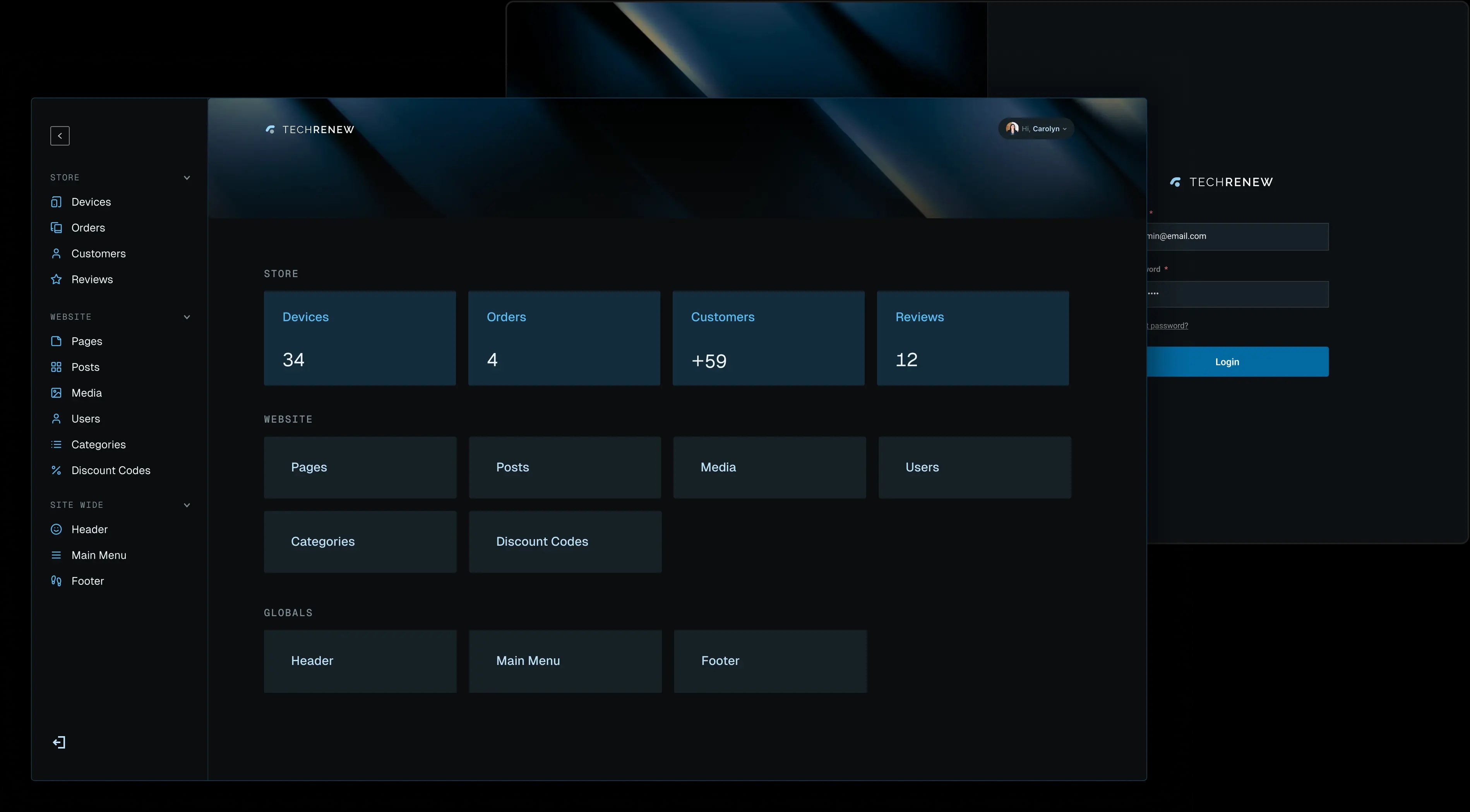Click the Orders icon in the sidebar
Viewport: 1470px width, 812px height.
57,228
